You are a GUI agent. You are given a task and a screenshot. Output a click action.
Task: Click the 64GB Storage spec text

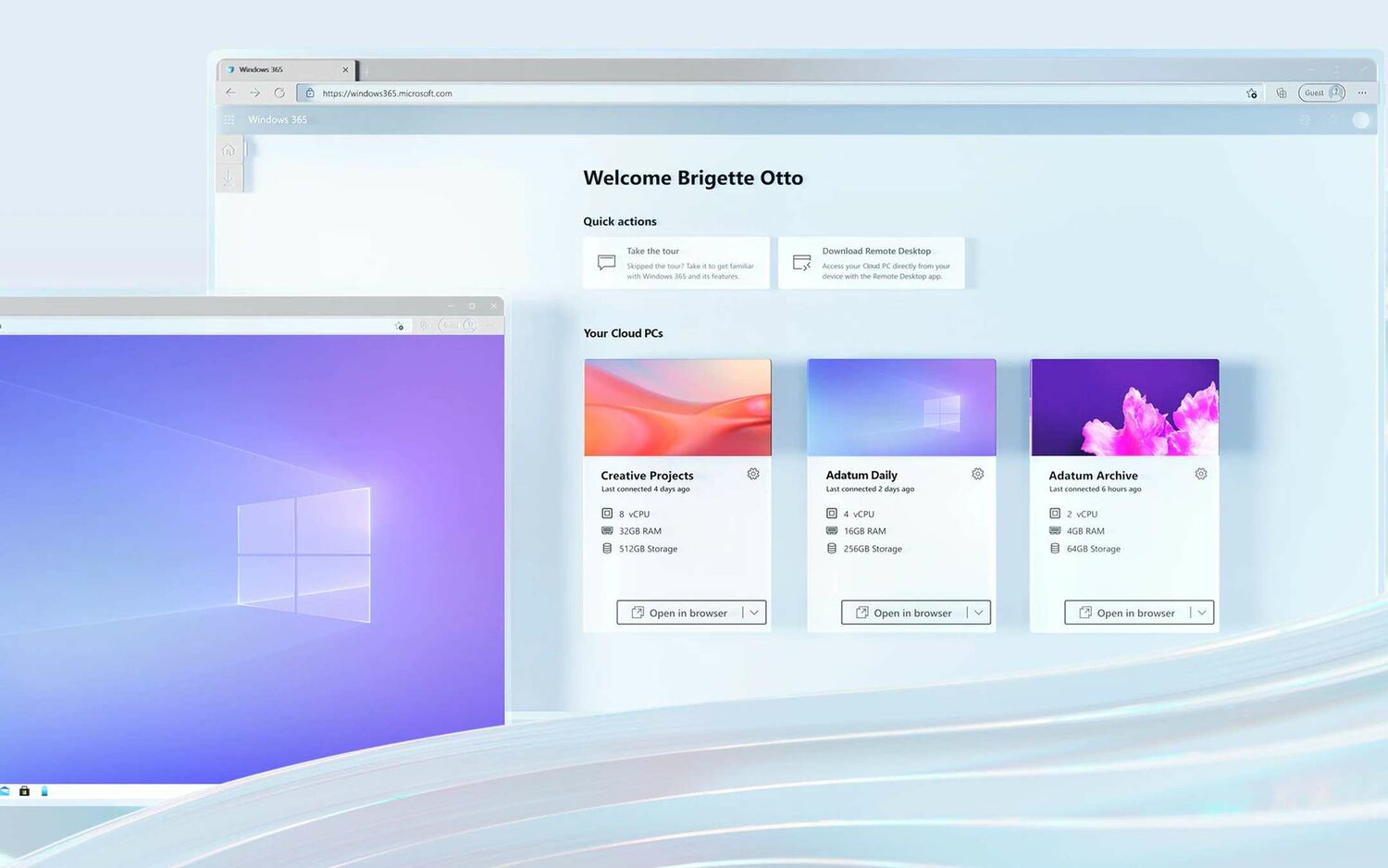coord(1093,549)
